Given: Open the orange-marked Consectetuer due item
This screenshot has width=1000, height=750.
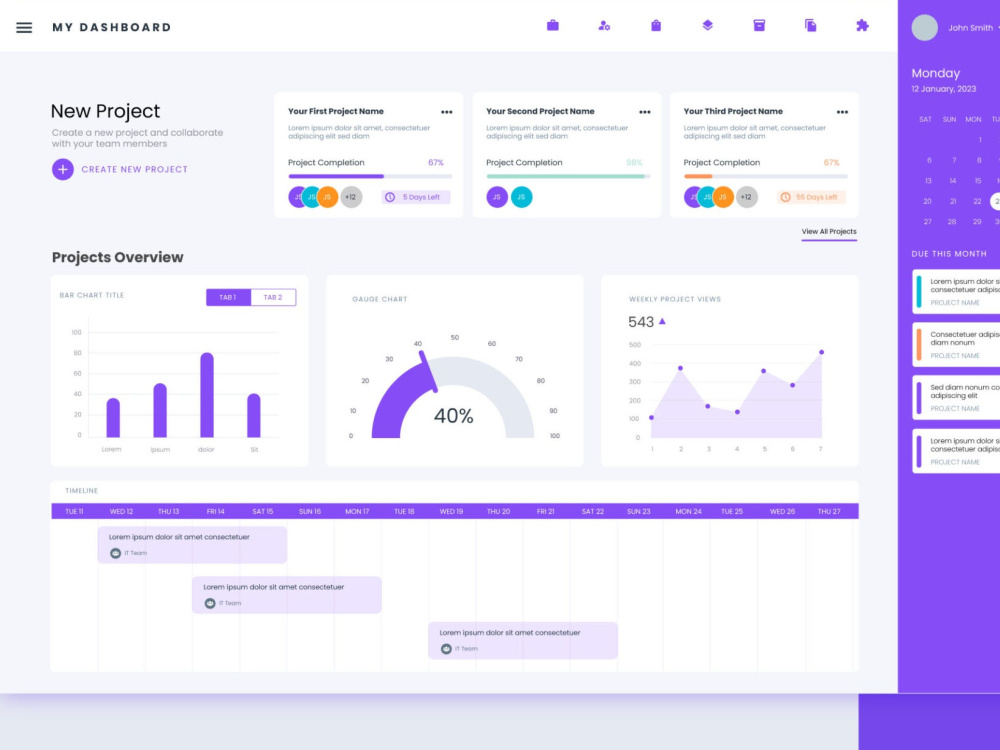Looking at the screenshot, I should pyautogui.click(x=956, y=344).
